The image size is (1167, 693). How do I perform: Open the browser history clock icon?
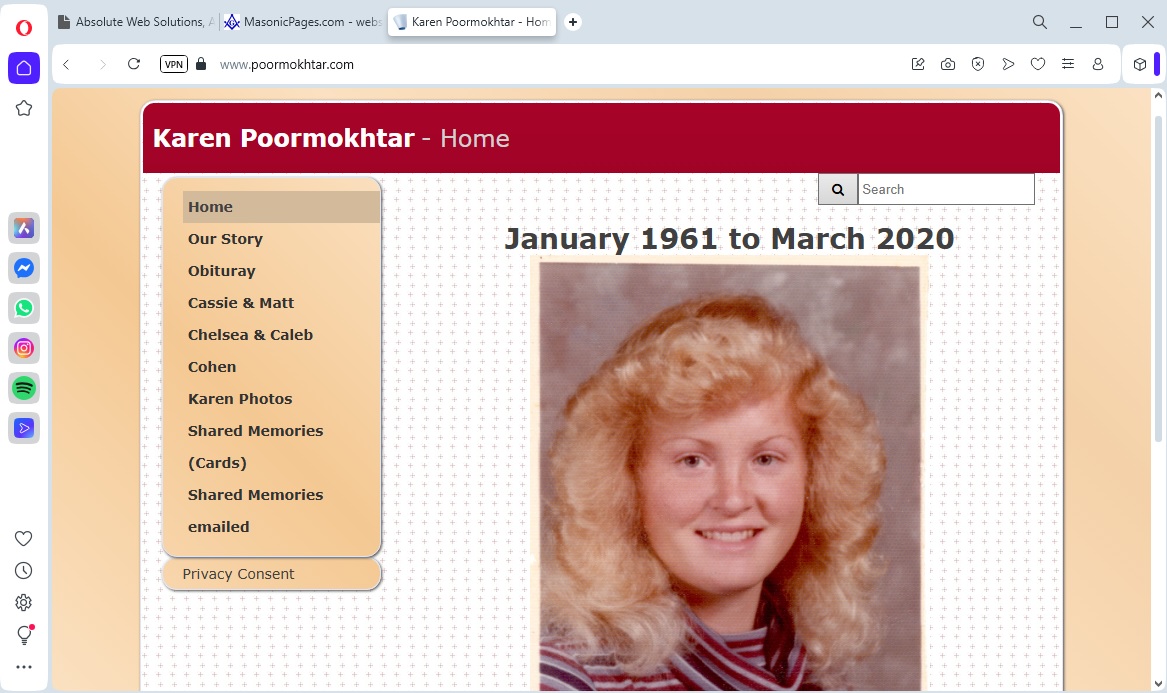click(24, 570)
